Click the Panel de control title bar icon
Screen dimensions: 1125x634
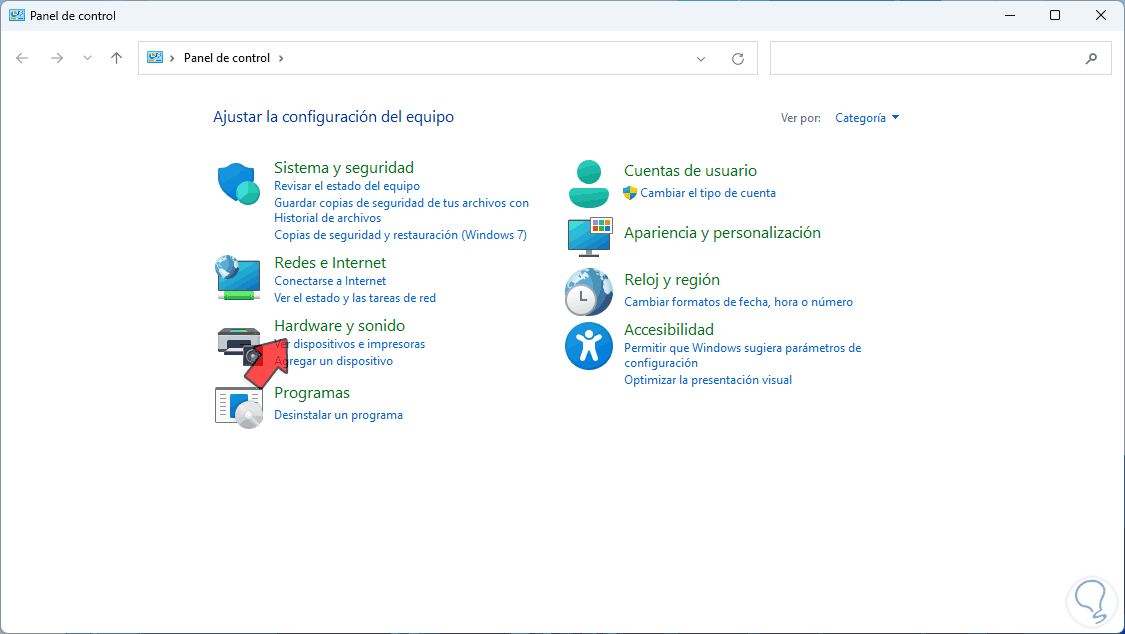click(17, 15)
